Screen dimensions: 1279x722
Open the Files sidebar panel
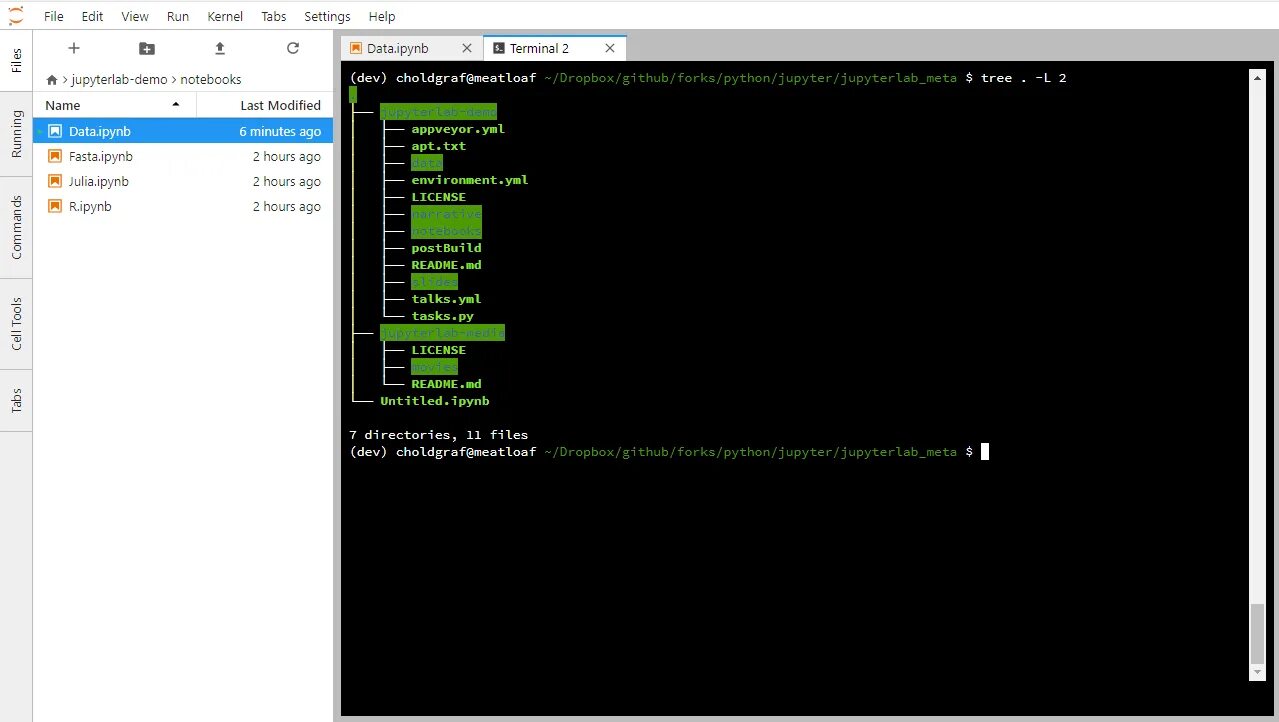[x=16, y=61]
